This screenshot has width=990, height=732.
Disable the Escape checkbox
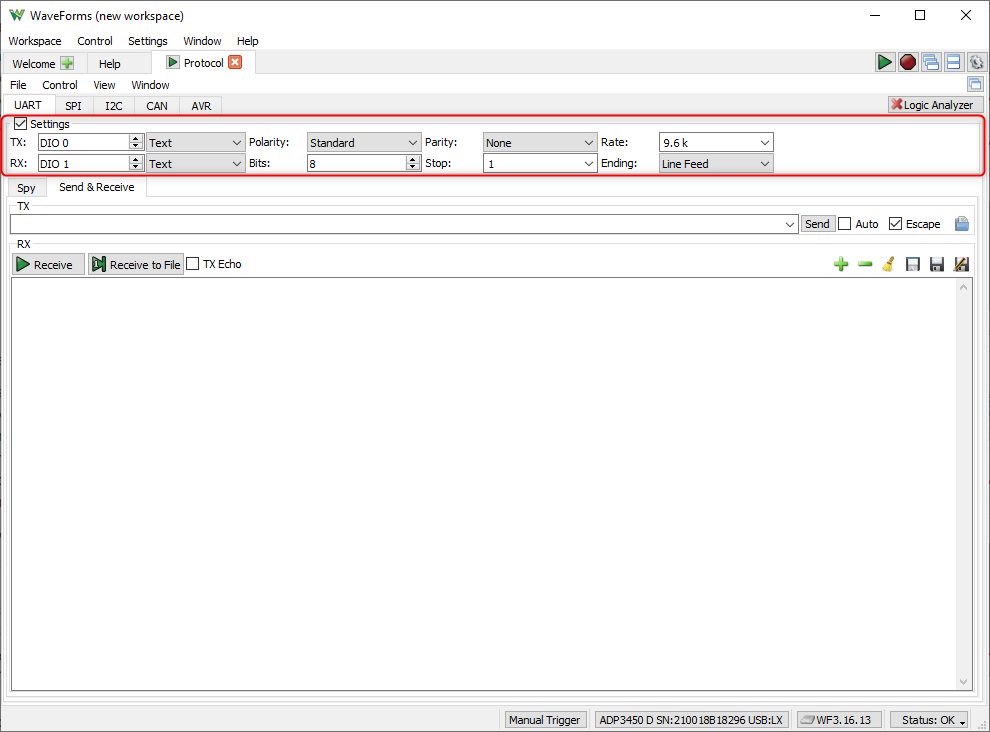(x=895, y=224)
